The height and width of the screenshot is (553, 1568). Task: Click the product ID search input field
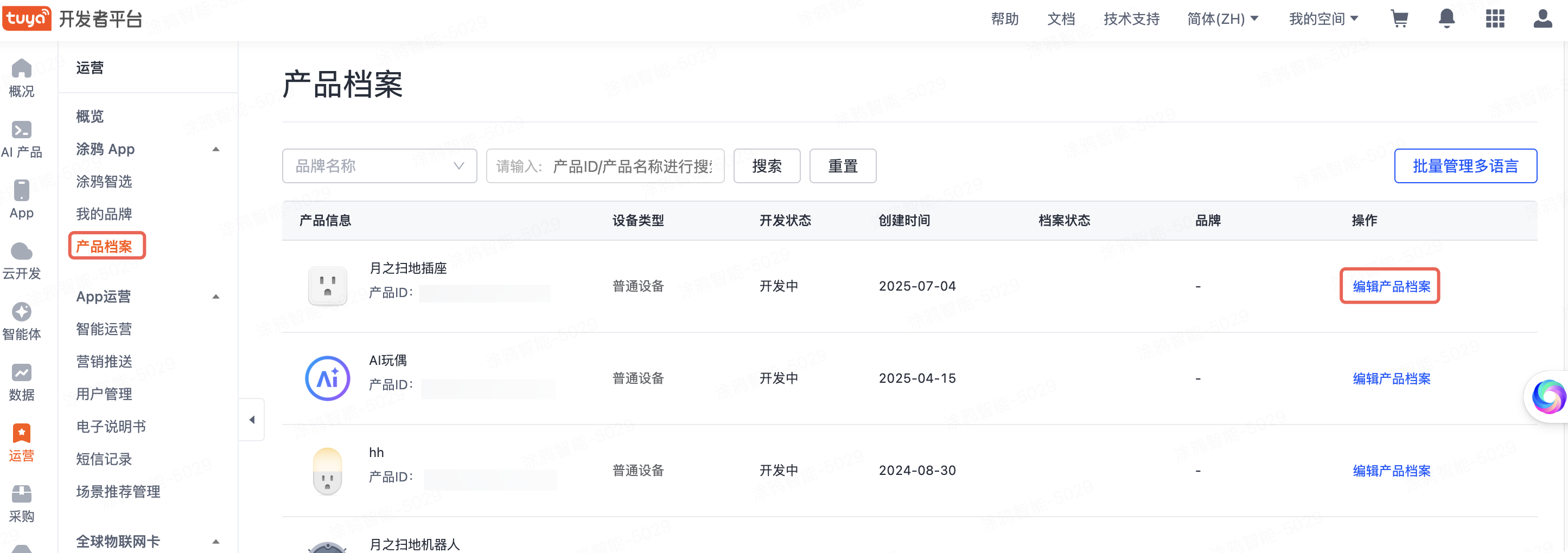click(605, 165)
